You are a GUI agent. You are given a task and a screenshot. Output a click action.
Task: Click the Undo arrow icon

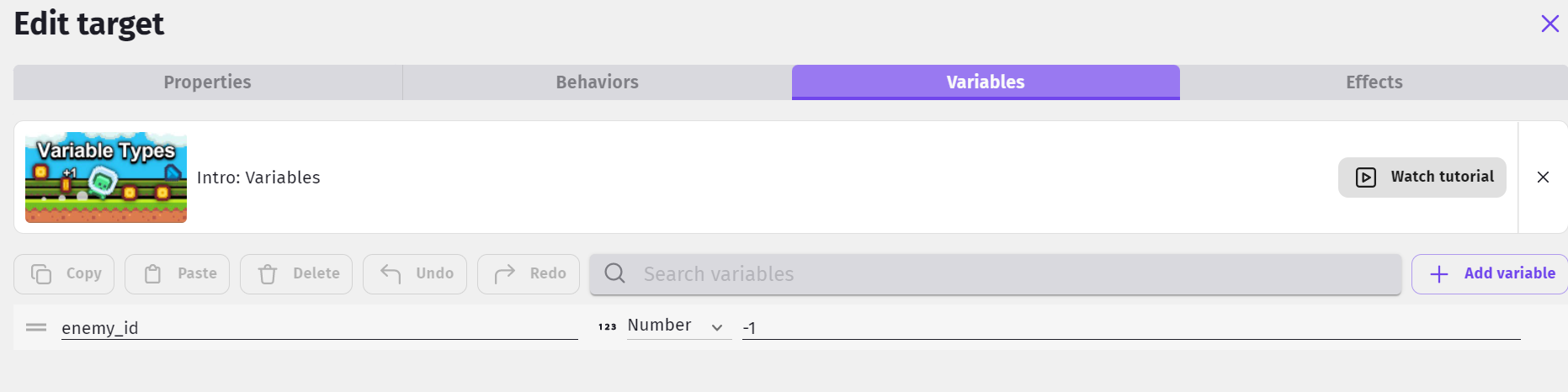391,273
